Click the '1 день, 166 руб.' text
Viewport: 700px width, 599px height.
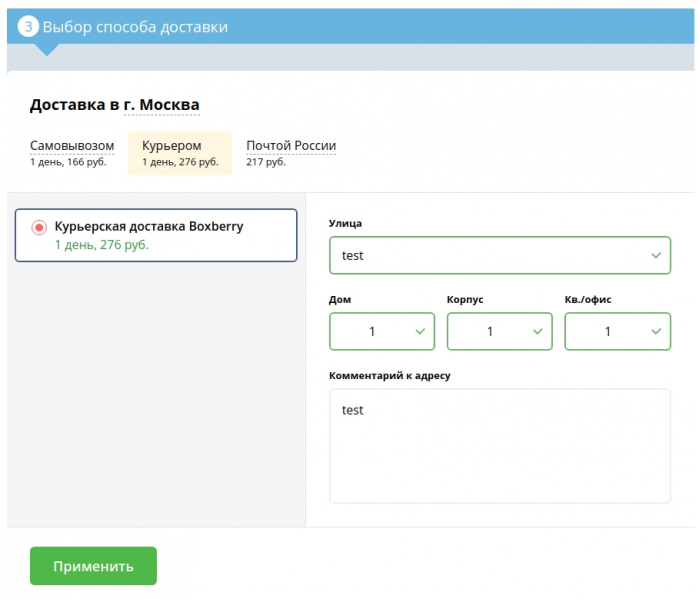pyautogui.click(x=68, y=162)
